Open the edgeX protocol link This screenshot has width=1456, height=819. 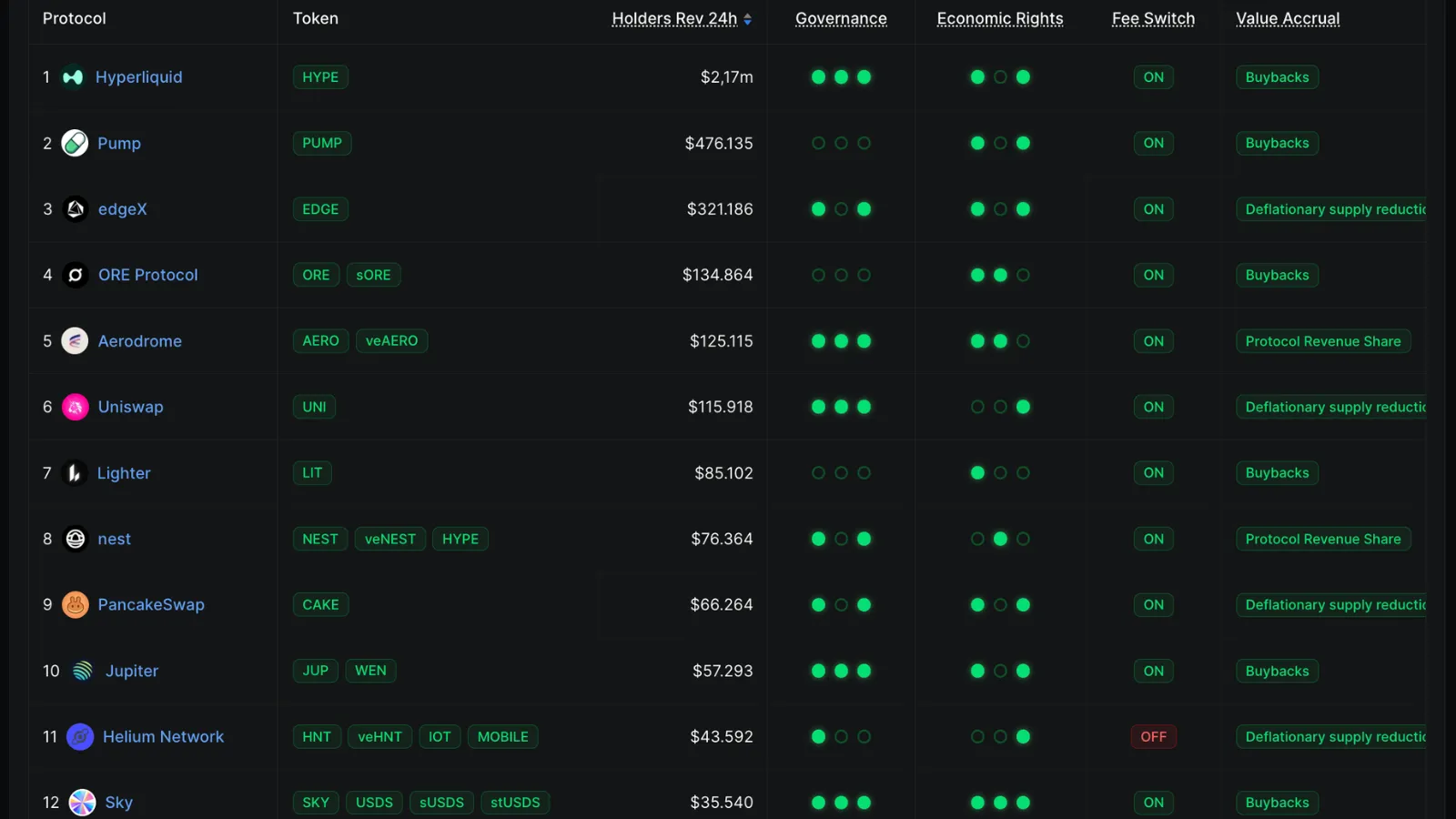point(123,209)
